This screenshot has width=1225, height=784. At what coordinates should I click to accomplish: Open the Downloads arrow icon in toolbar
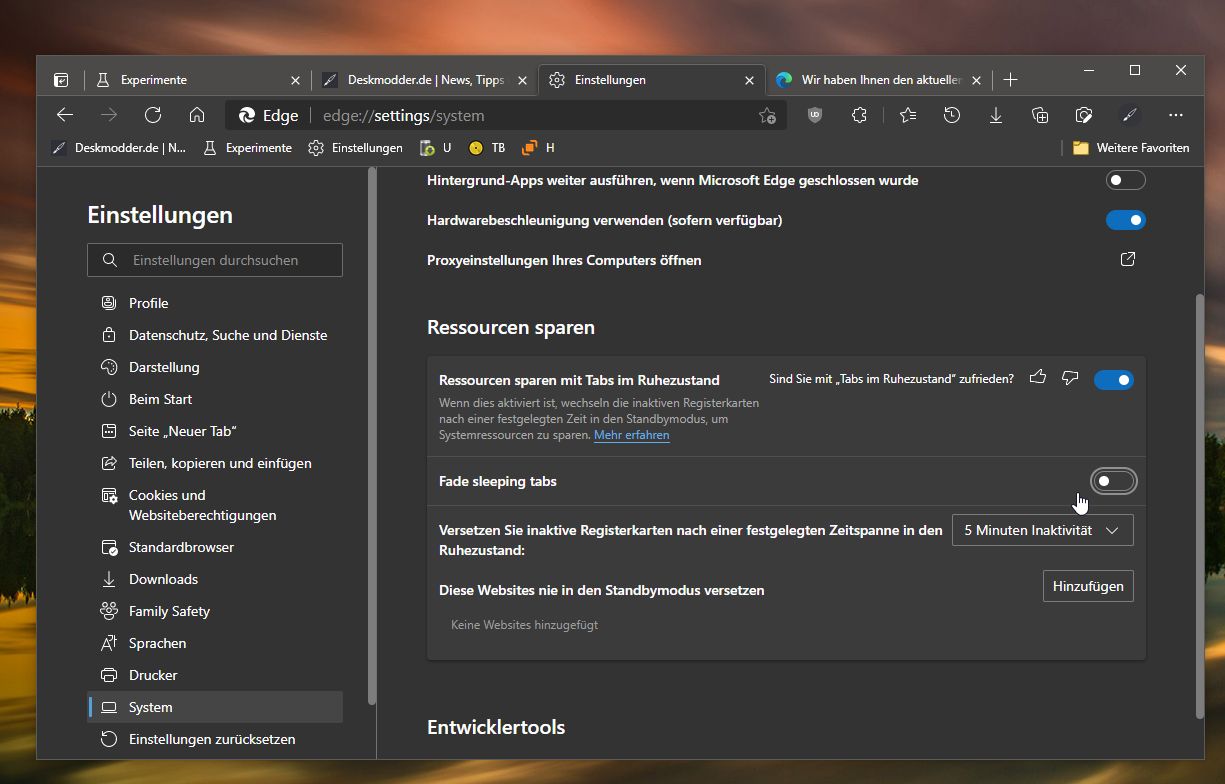pyautogui.click(x=996, y=115)
